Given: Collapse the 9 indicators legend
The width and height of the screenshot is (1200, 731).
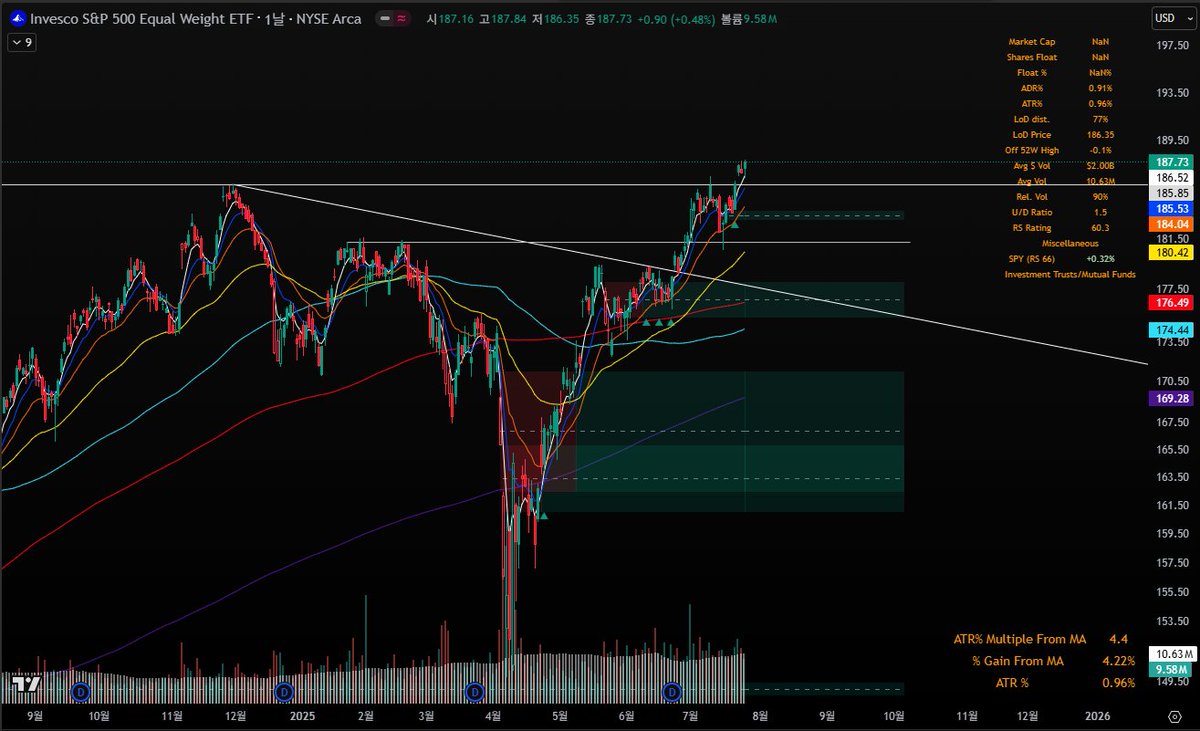Looking at the screenshot, I should point(21,42).
